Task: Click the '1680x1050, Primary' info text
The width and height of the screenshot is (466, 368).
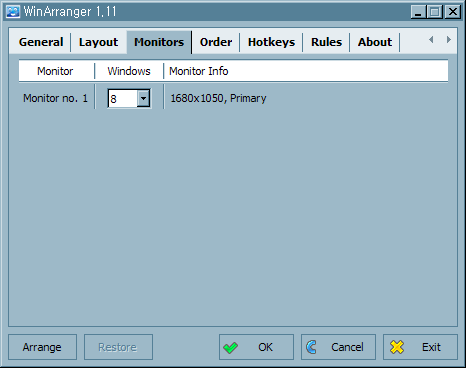Action: click(x=218, y=98)
